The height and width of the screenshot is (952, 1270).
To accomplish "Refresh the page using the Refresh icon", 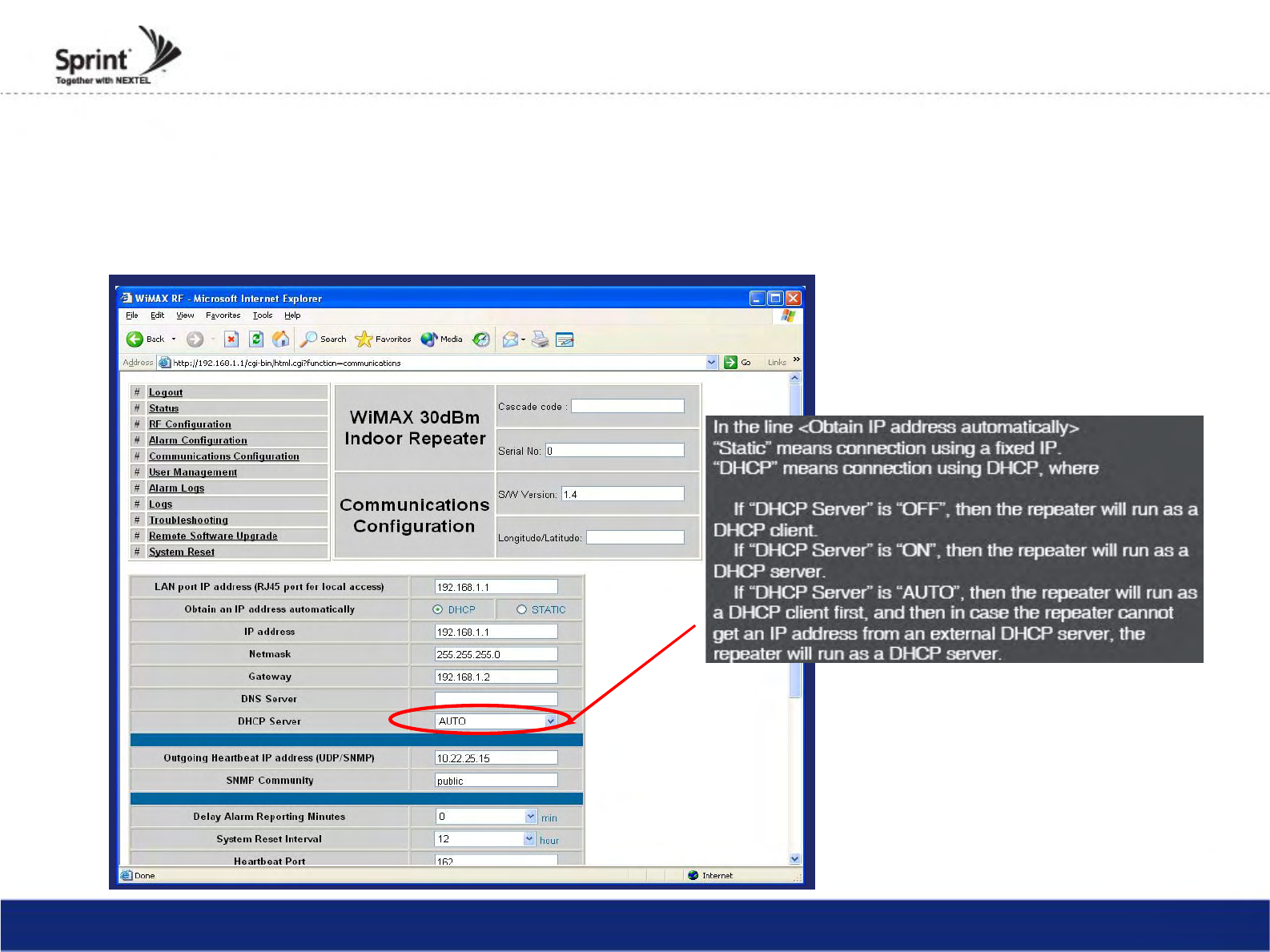I will pos(256,339).
